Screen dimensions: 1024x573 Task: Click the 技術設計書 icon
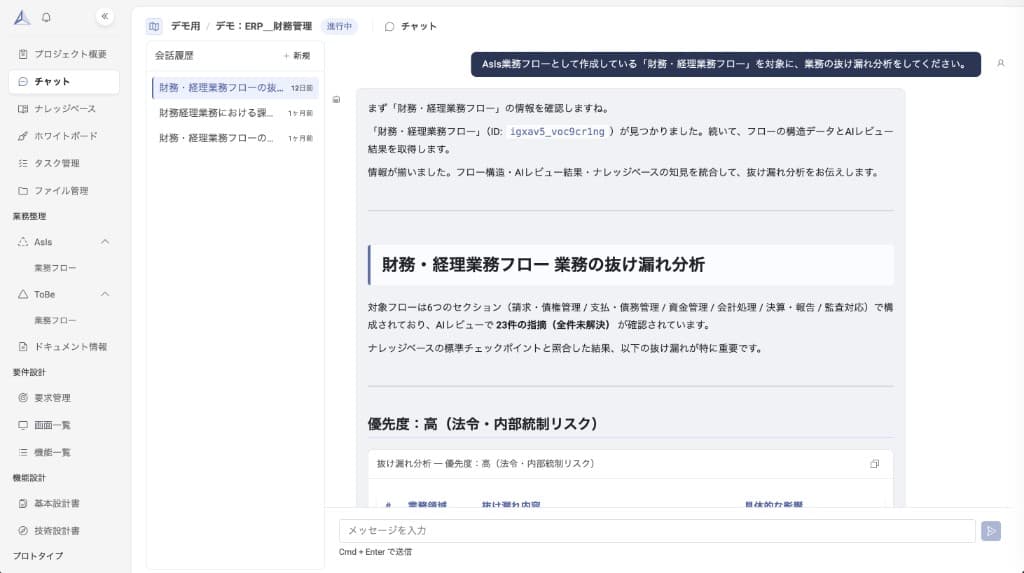[23, 531]
